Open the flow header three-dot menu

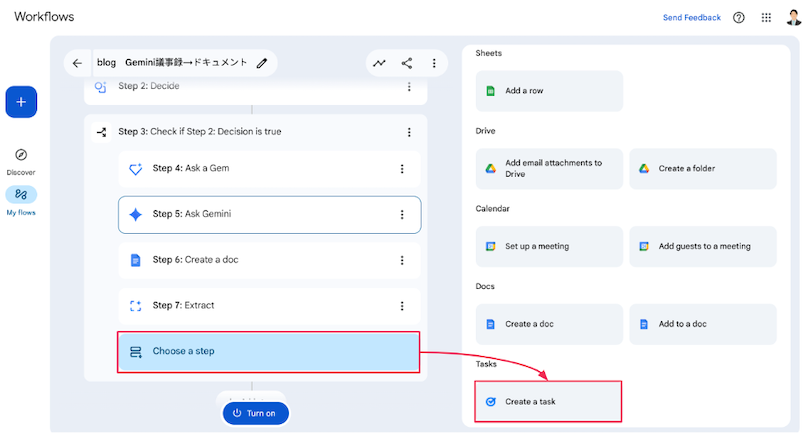coord(434,63)
